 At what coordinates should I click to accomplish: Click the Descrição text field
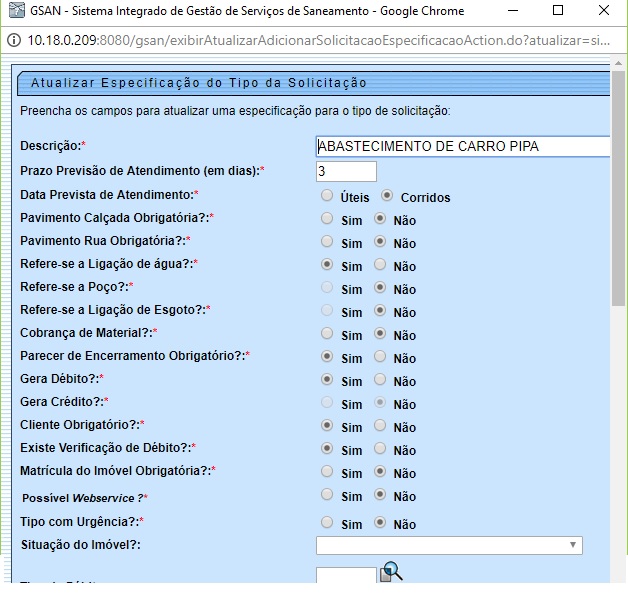(x=462, y=147)
